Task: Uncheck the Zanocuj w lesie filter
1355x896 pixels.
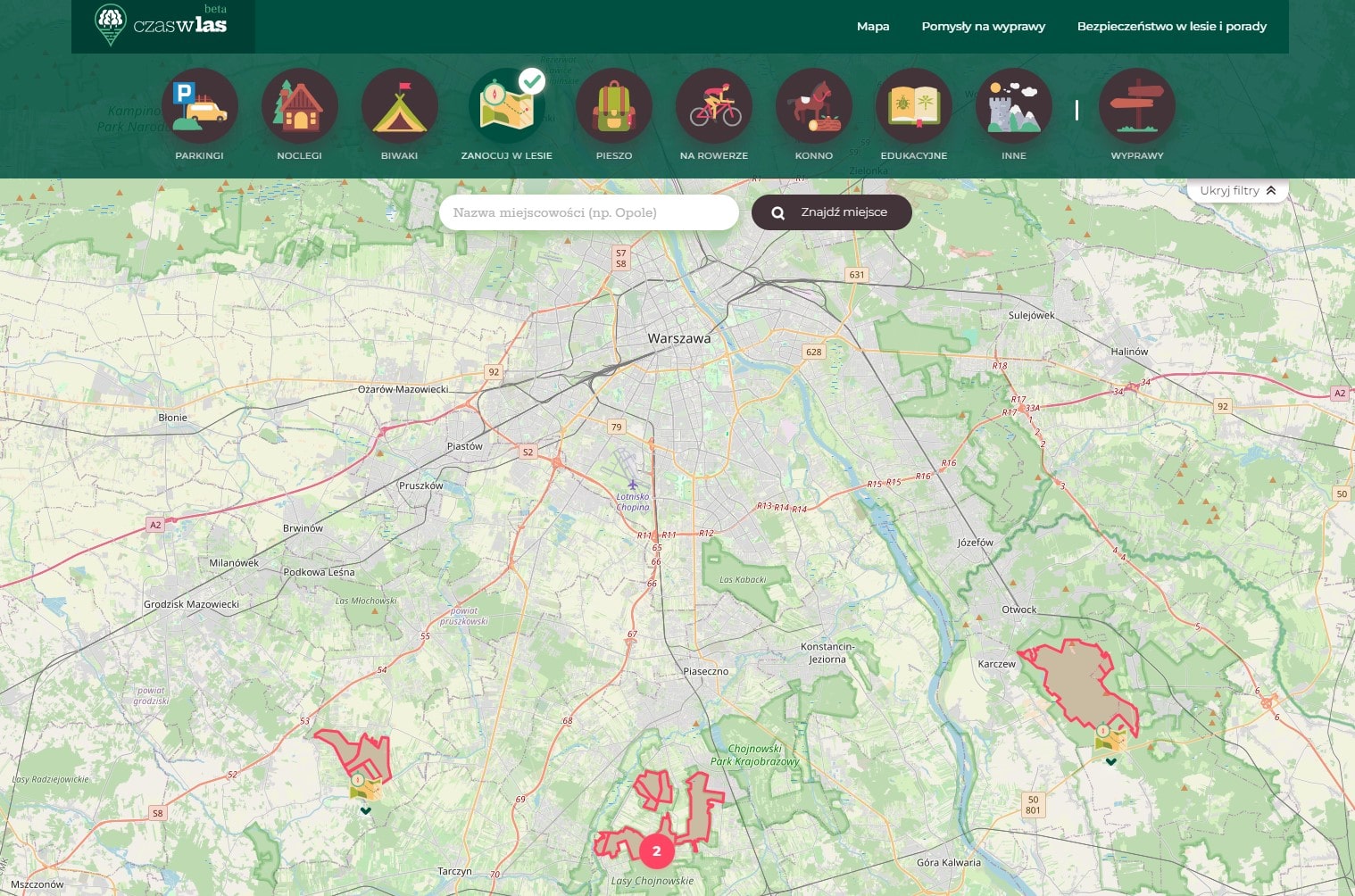Action: click(x=507, y=106)
